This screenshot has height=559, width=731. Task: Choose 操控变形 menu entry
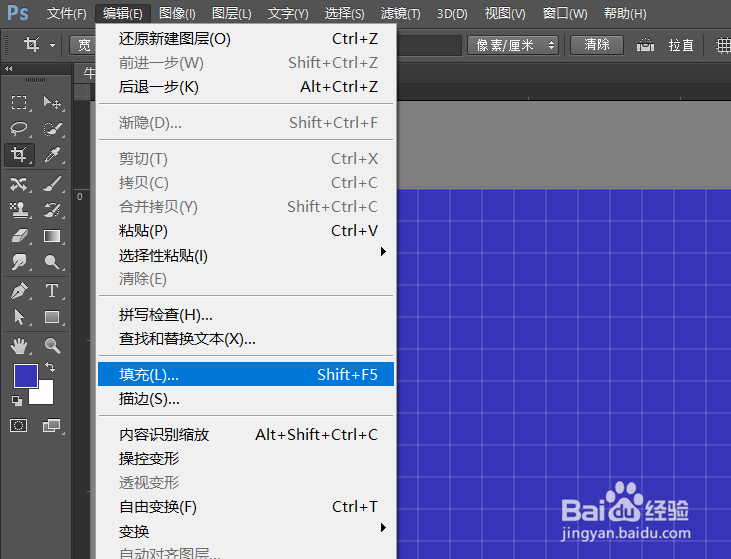click(245, 459)
